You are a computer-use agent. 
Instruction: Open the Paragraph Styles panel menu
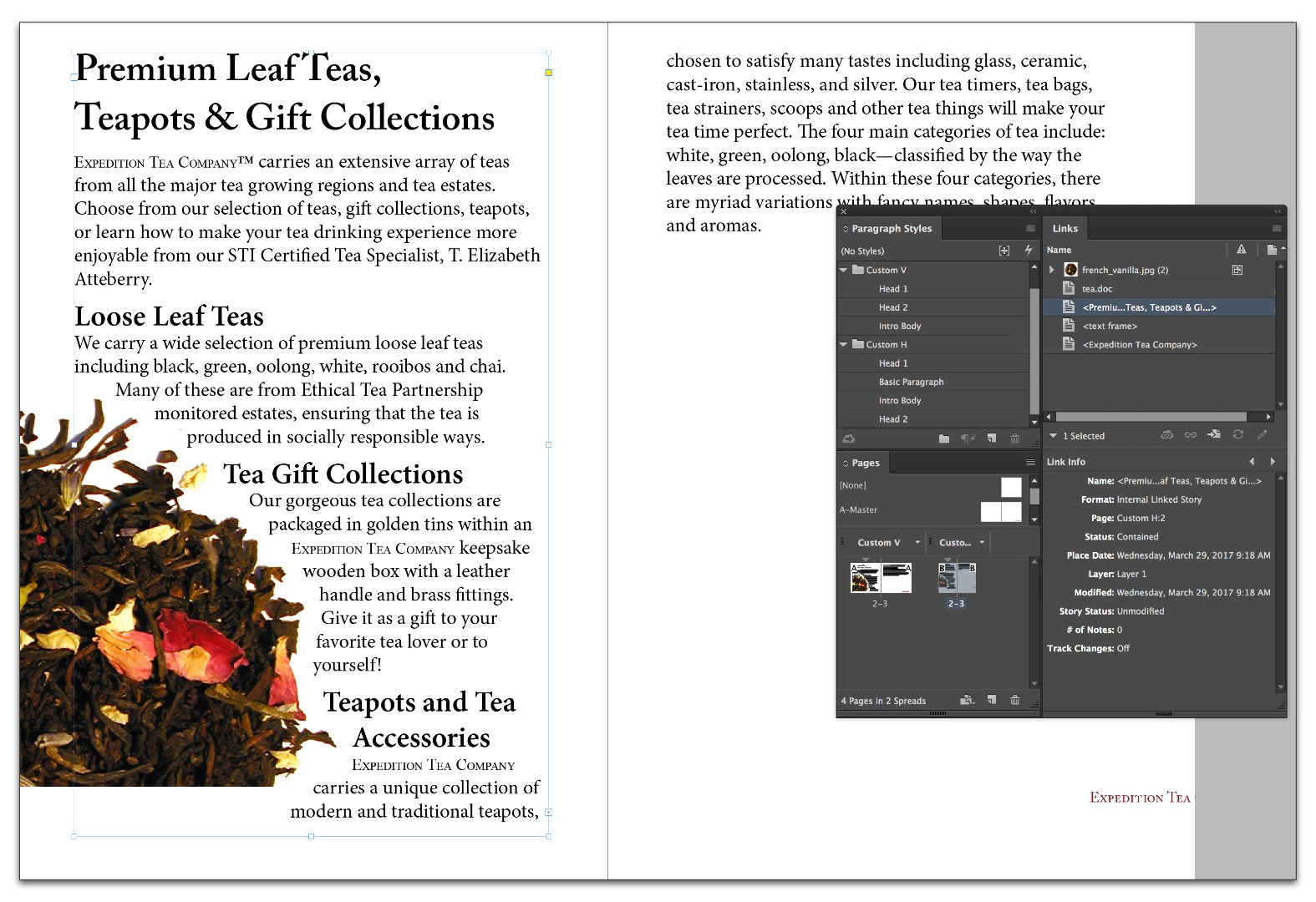click(1030, 228)
